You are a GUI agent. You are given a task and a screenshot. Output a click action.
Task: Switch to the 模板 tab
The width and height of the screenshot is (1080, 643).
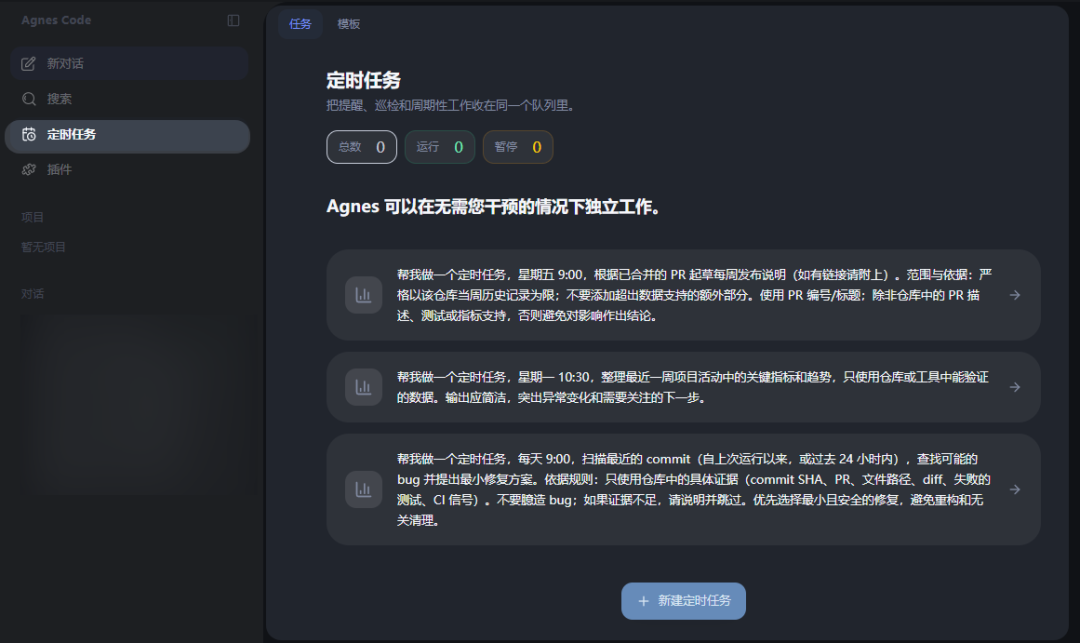[x=349, y=24]
